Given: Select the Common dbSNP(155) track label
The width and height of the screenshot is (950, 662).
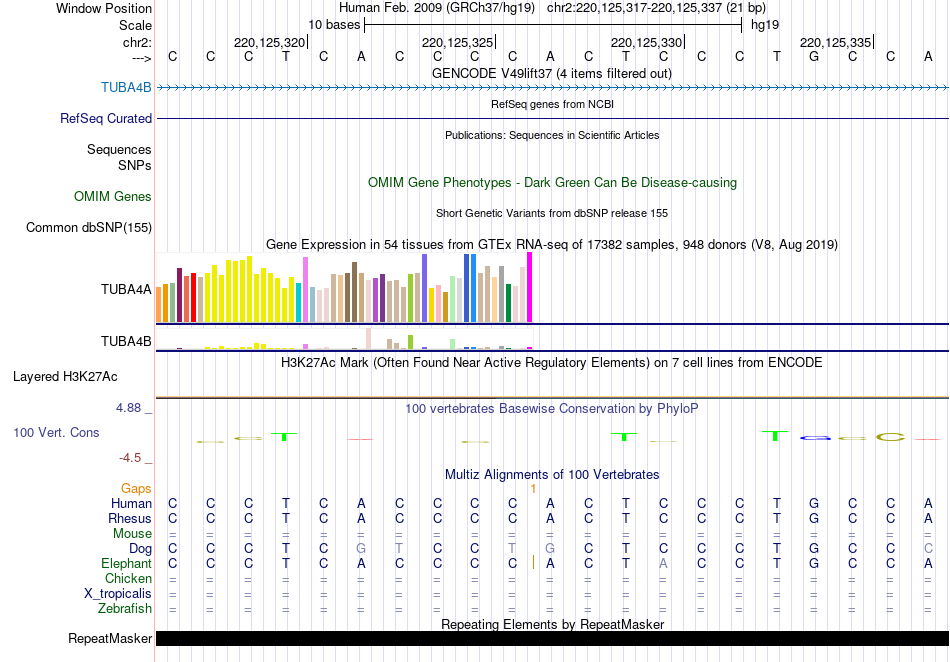Looking at the screenshot, I should 89,227.
